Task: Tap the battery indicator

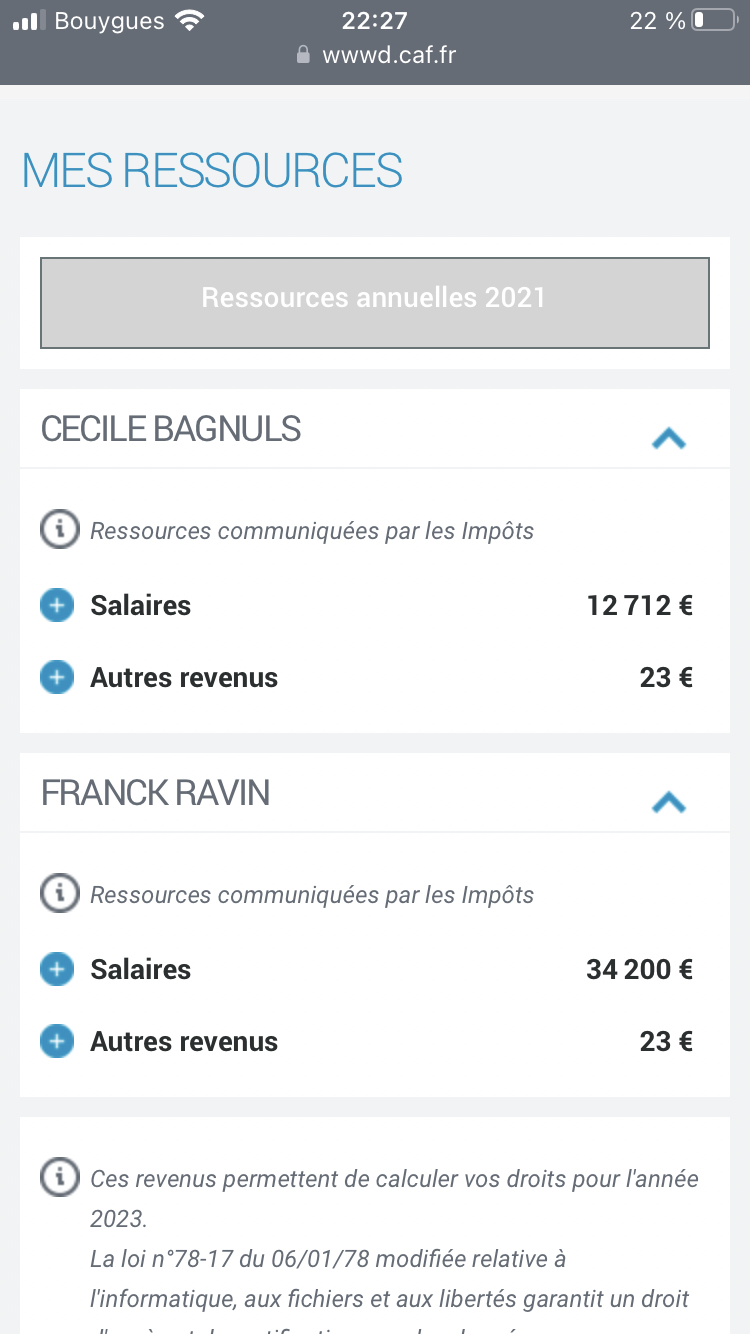Action: click(x=713, y=21)
